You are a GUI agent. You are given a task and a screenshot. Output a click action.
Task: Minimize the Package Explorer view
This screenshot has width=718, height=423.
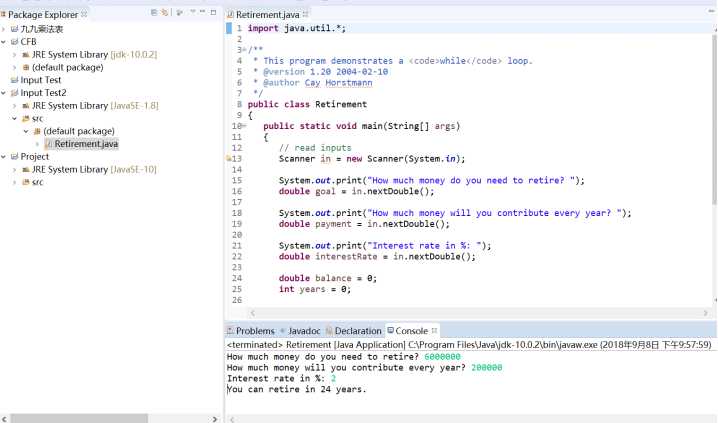(x=202, y=12)
